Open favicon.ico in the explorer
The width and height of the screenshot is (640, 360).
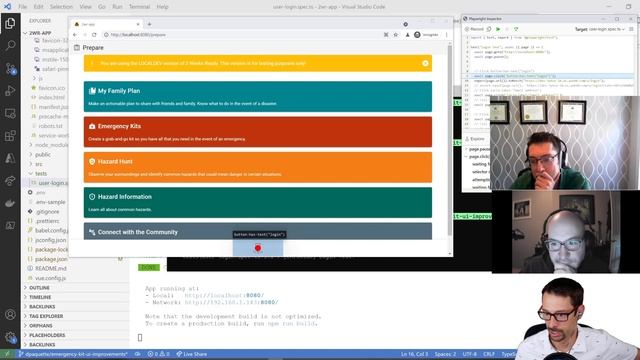coord(51,88)
